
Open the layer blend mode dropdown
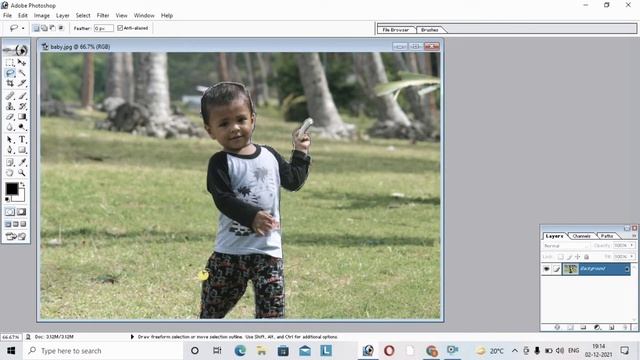pos(566,246)
